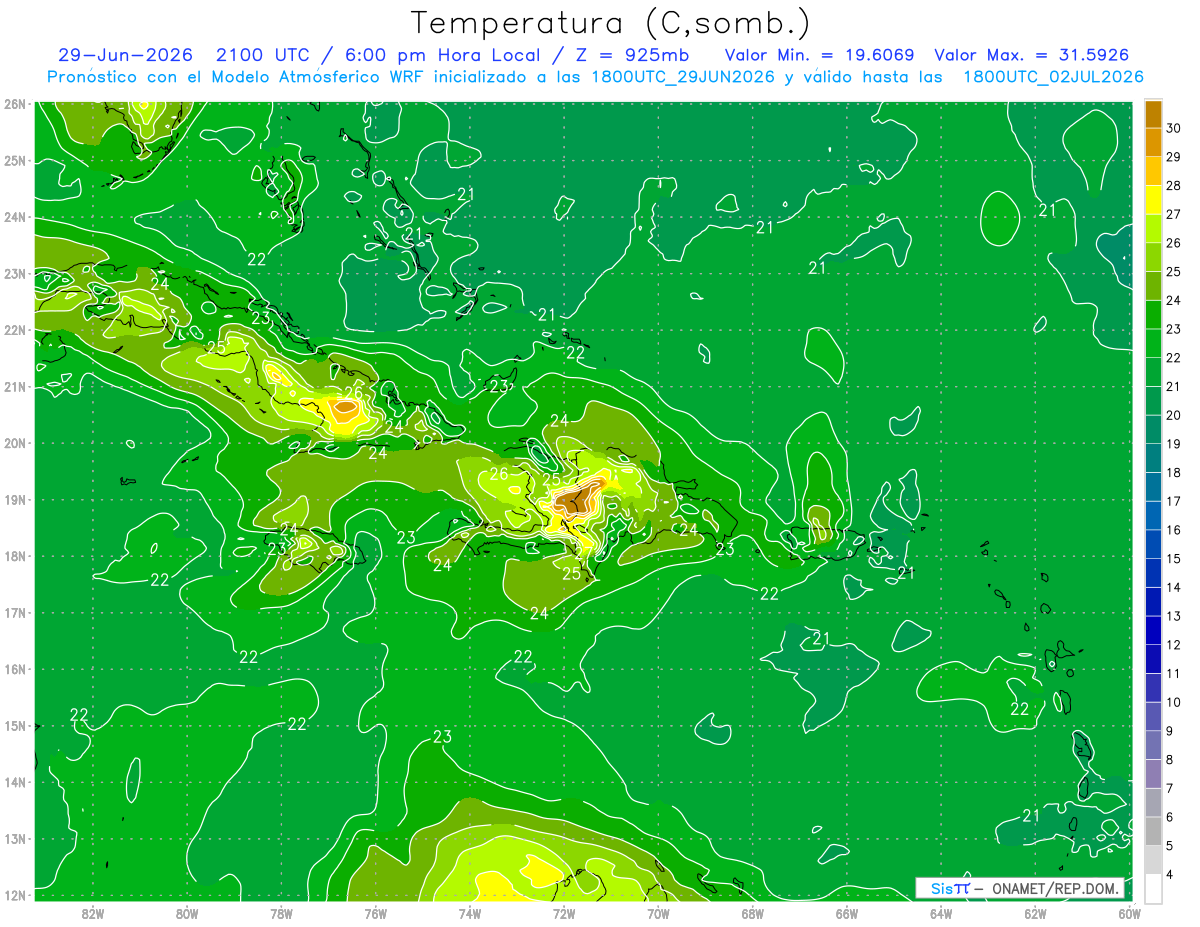Select valid-until time '1800UTC_02JUL2026'
This screenshot has width=1200, height=927.
click(x=1053, y=77)
